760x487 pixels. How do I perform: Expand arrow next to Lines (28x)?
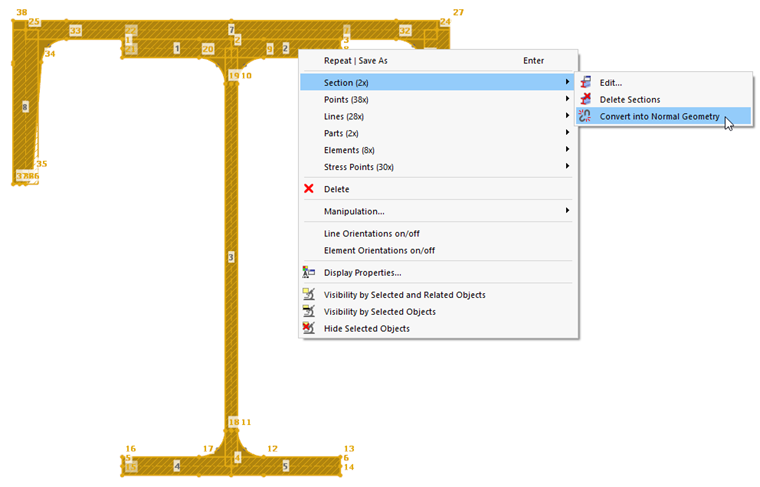(567, 115)
